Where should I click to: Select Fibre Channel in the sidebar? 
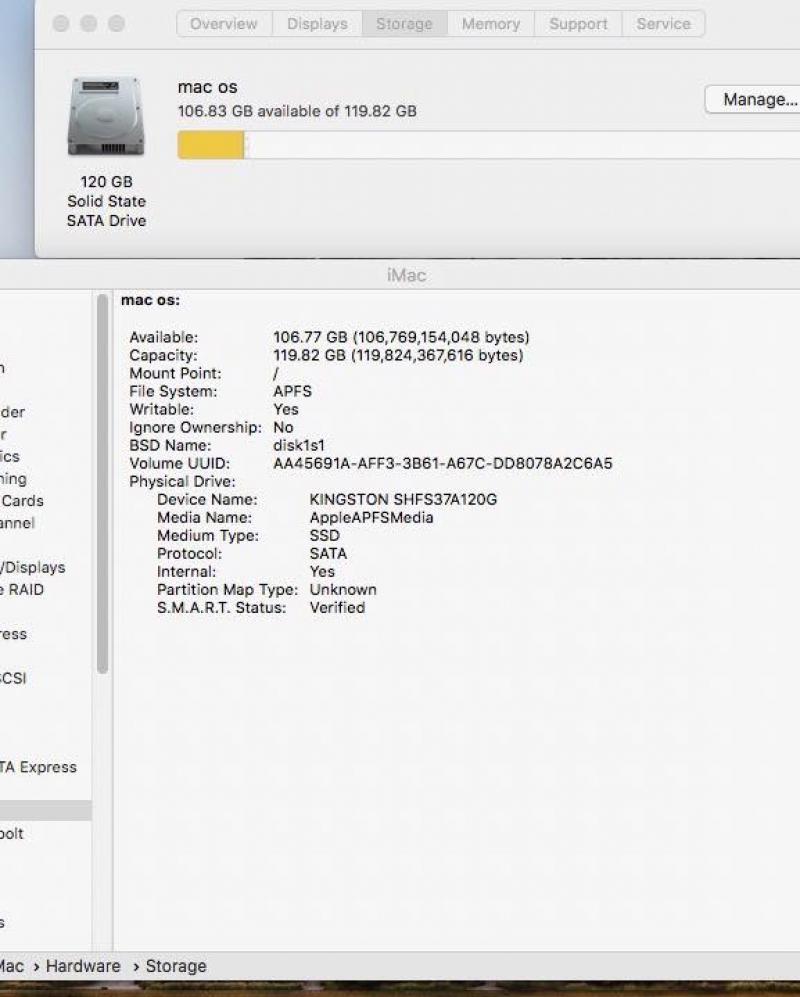click(x=18, y=523)
